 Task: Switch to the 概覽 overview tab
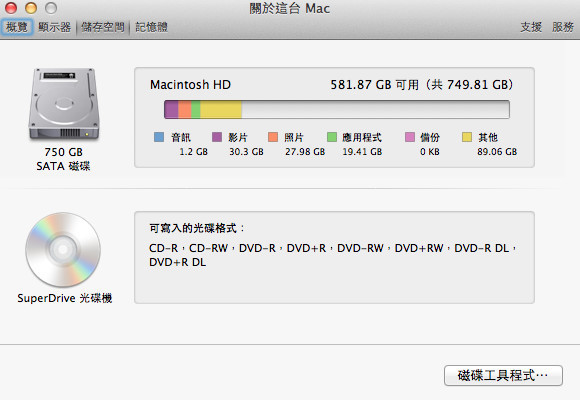point(17,27)
